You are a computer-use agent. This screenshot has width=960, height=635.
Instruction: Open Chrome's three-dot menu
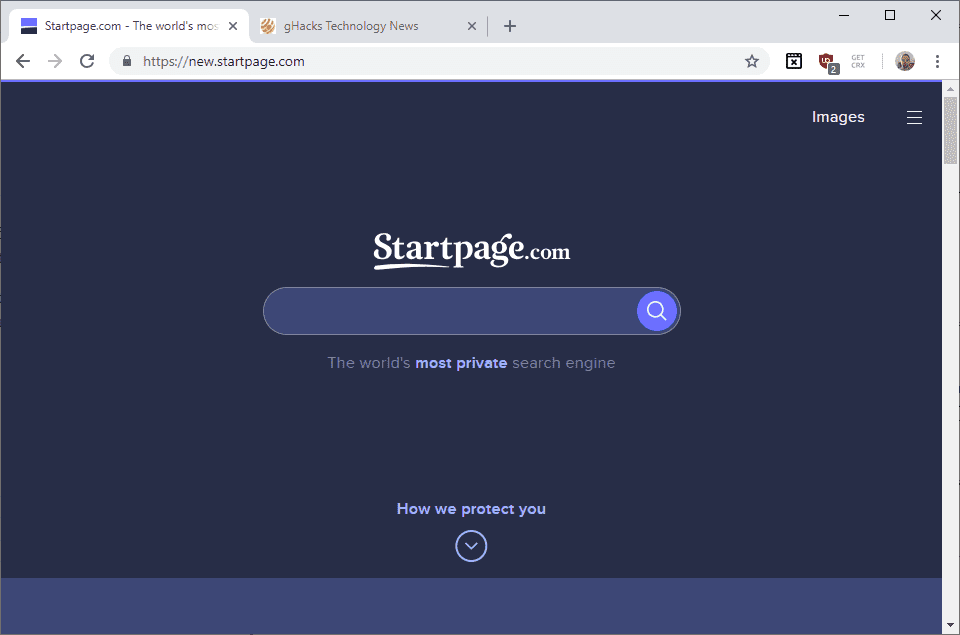point(937,61)
